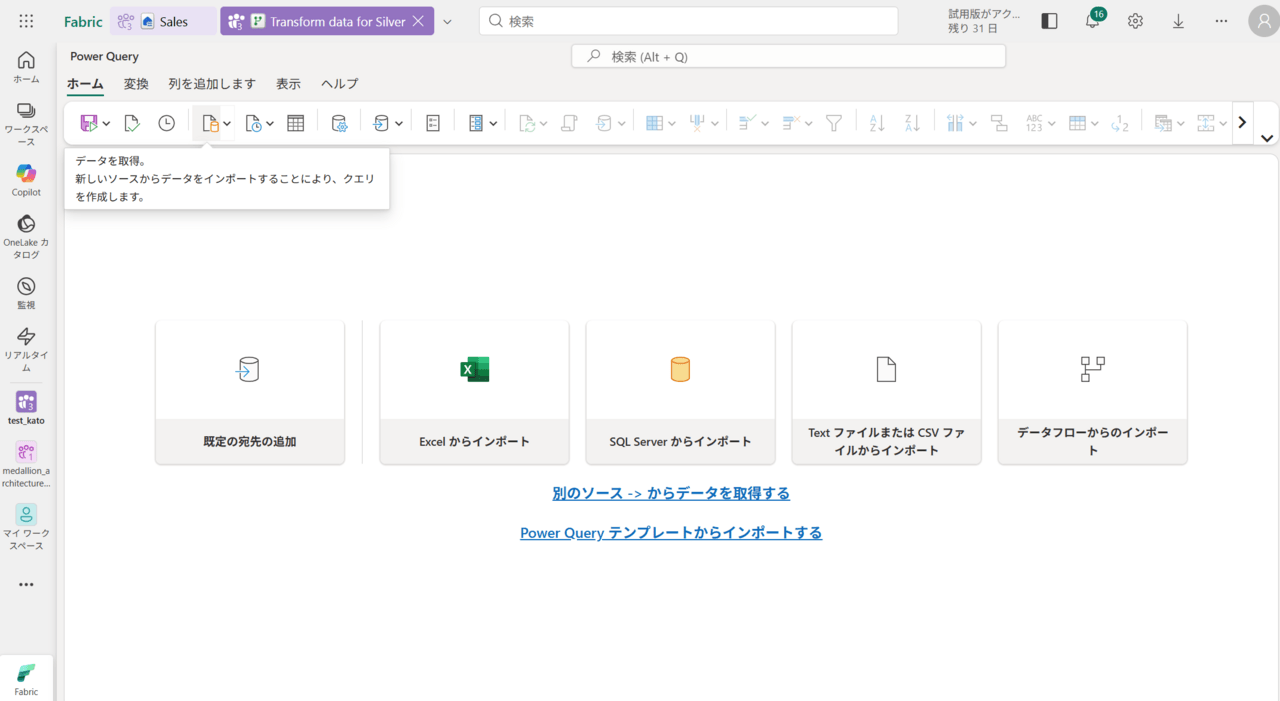This screenshot has height=701, width=1280.
Task: Close the Transform data for Silver tab
Action: click(x=418, y=21)
